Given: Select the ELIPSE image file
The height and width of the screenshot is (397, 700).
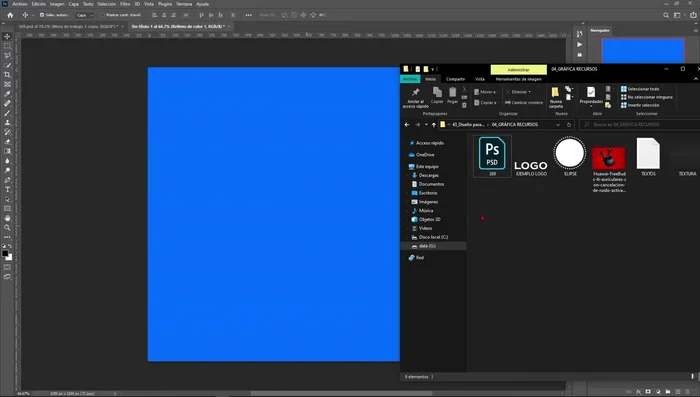Looking at the screenshot, I should [570, 156].
